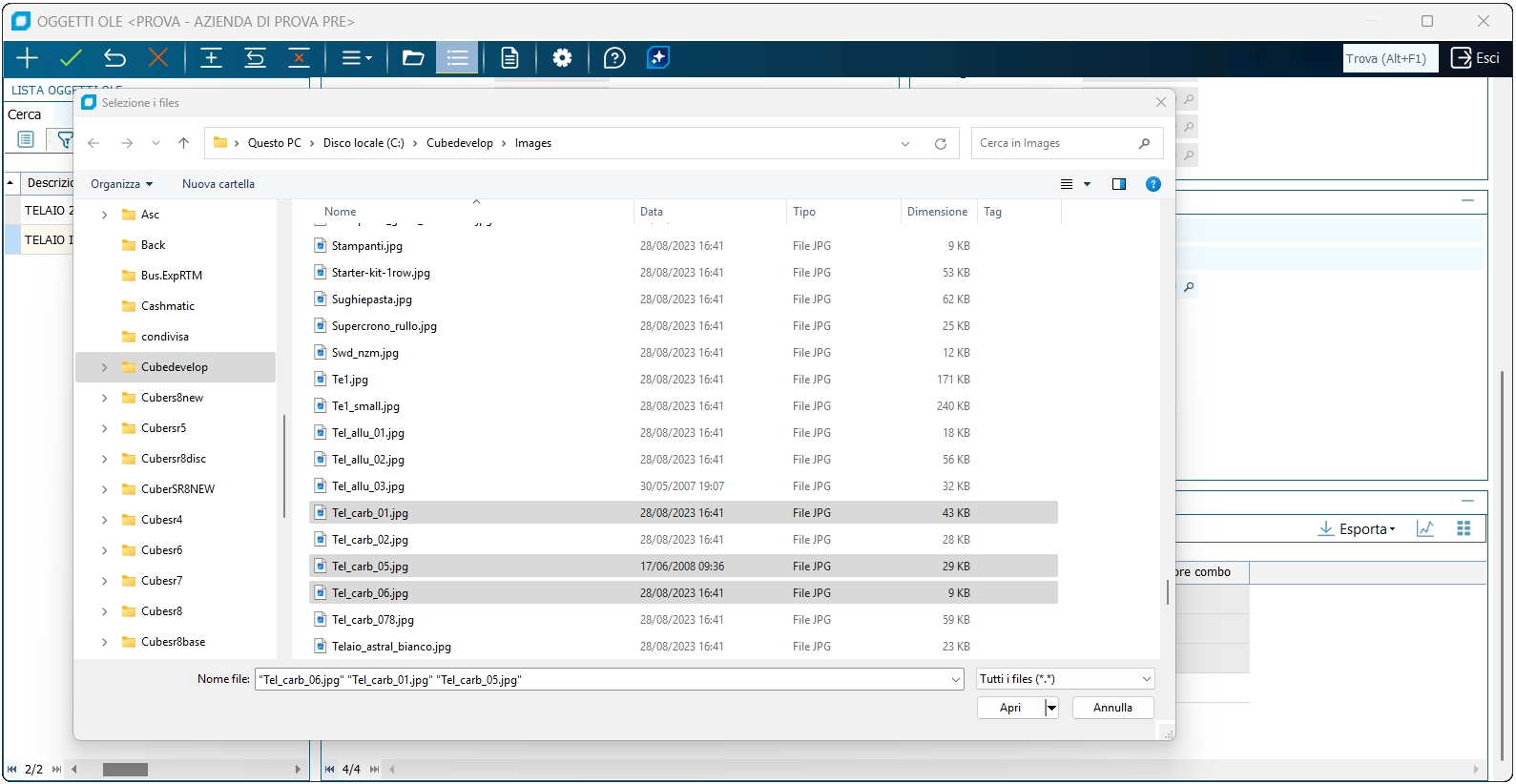Click Nuova cartella in the dialog toolbar

[218, 184]
